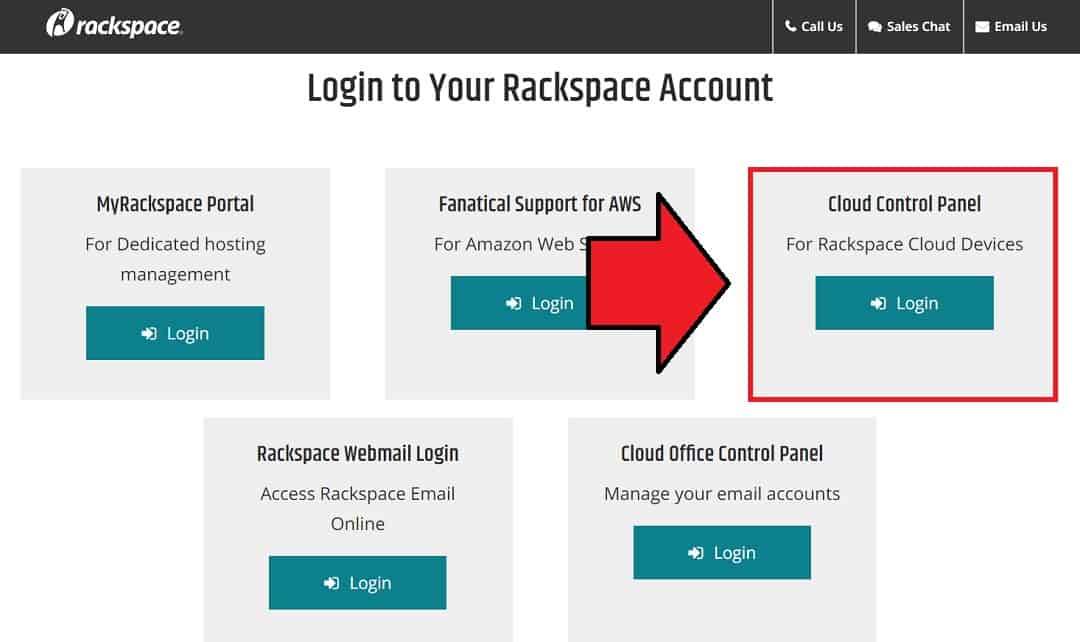Click 'For Dedicated hosting management' description
The image size is (1080, 642).
(175, 259)
